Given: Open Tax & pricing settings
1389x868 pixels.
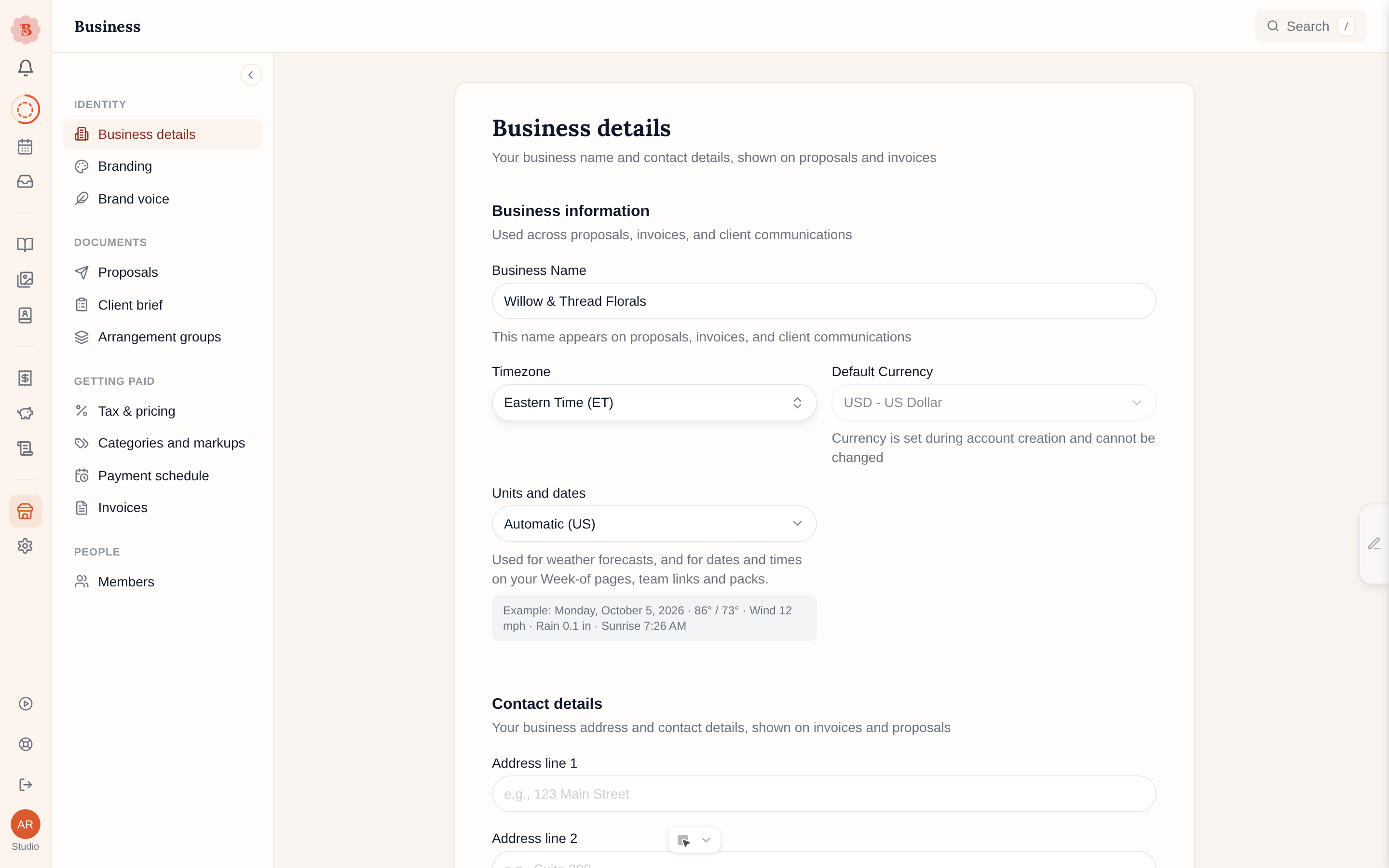Looking at the screenshot, I should tap(163, 411).
